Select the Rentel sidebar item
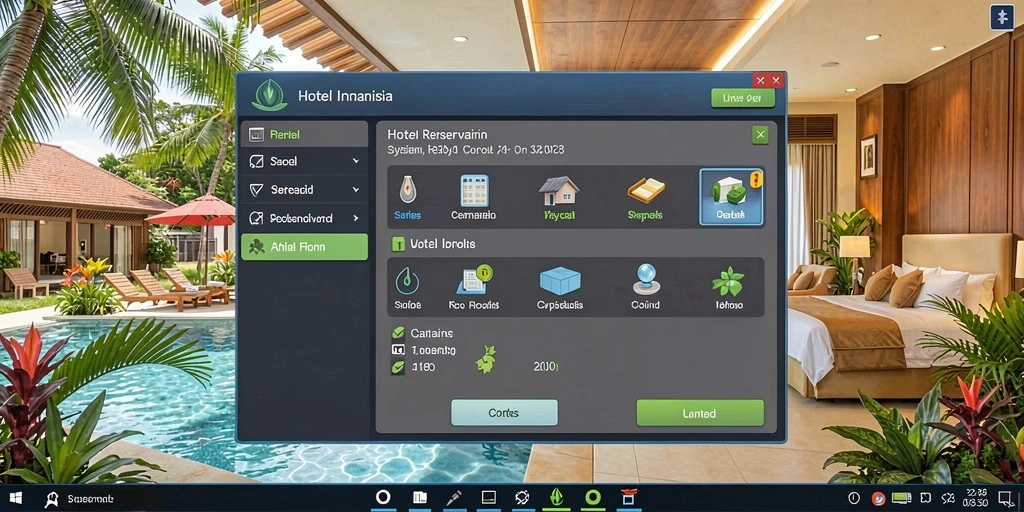The width and height of the screenshot is (1024, 512). 304,134
